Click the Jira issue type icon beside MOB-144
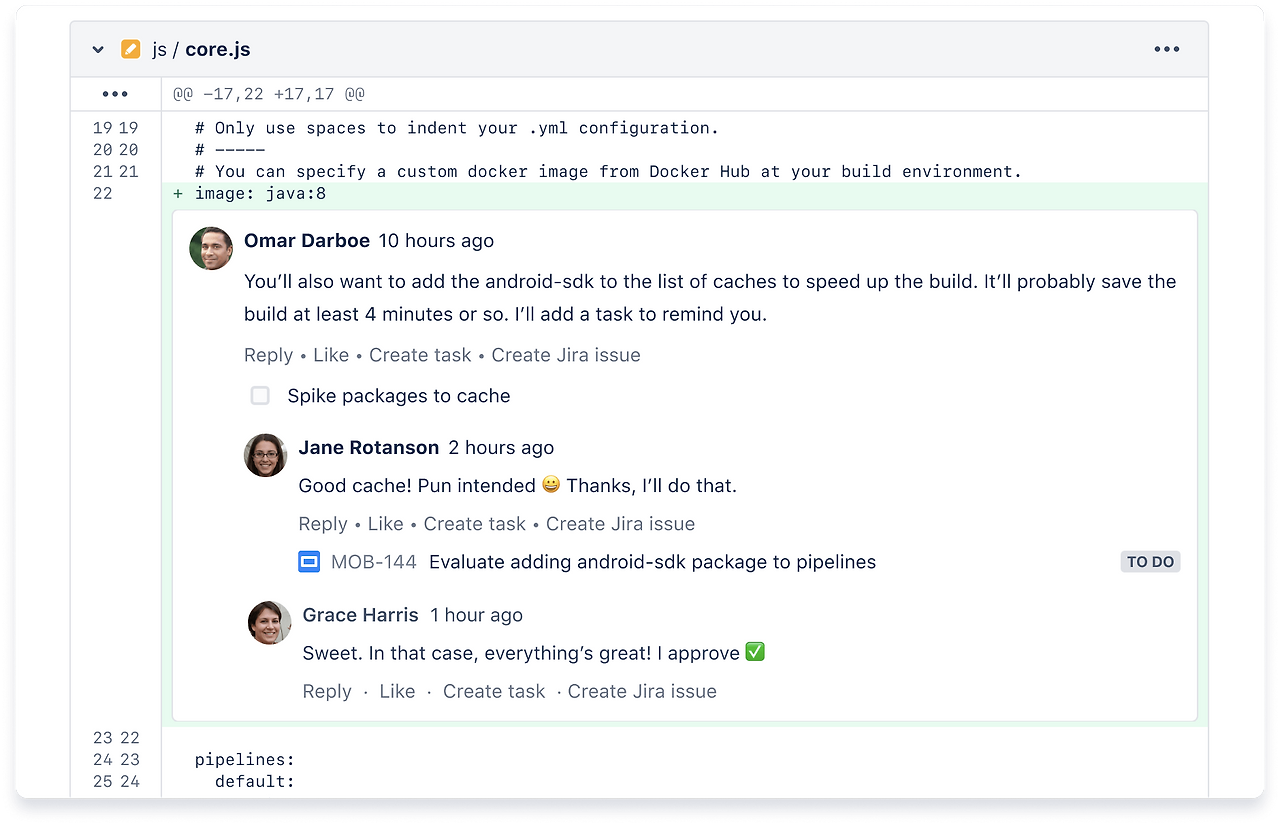The image size is (1280, 825). 308,561
